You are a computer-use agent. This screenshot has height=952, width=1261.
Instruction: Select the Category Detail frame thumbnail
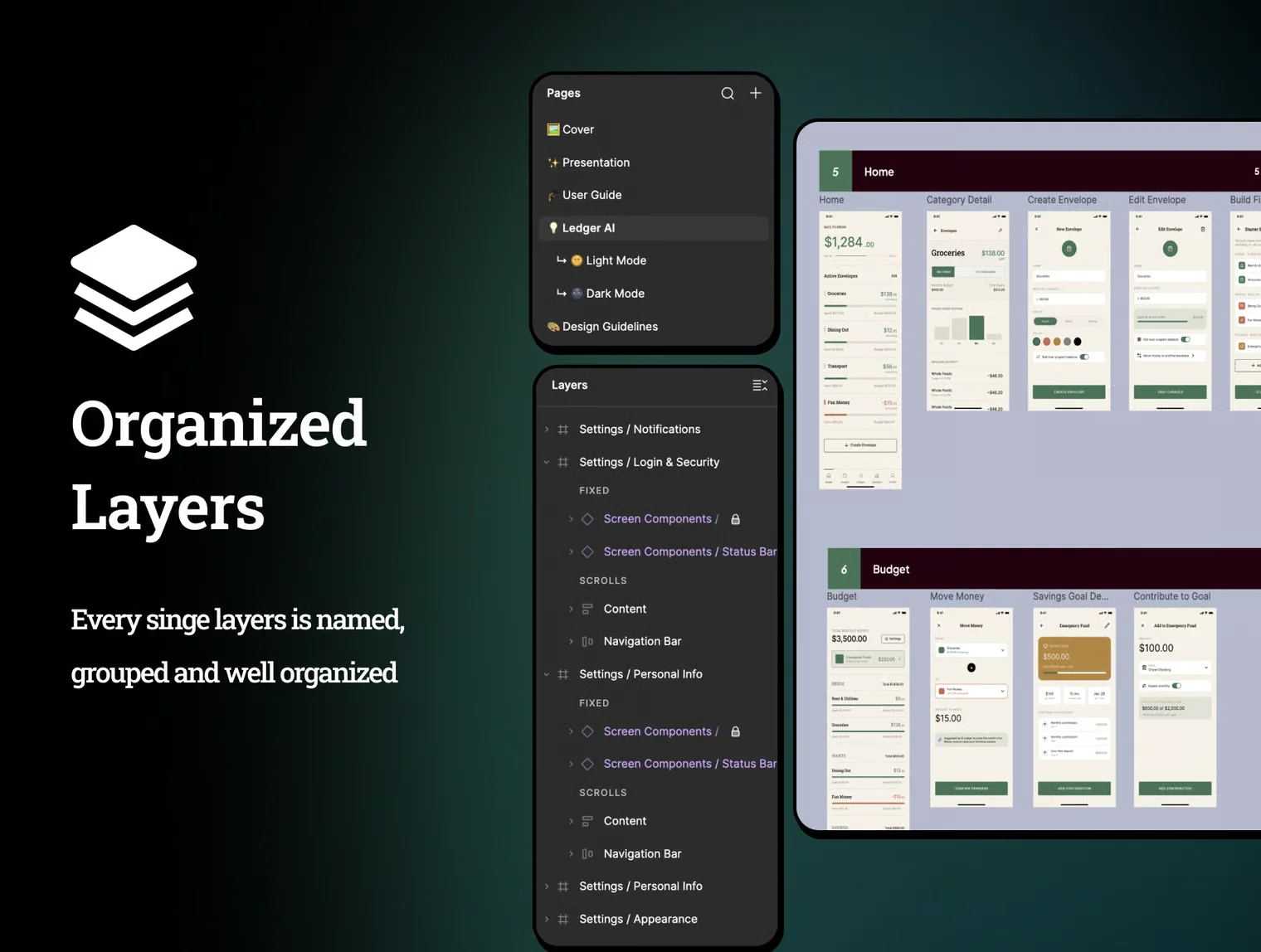coord(968,312)
